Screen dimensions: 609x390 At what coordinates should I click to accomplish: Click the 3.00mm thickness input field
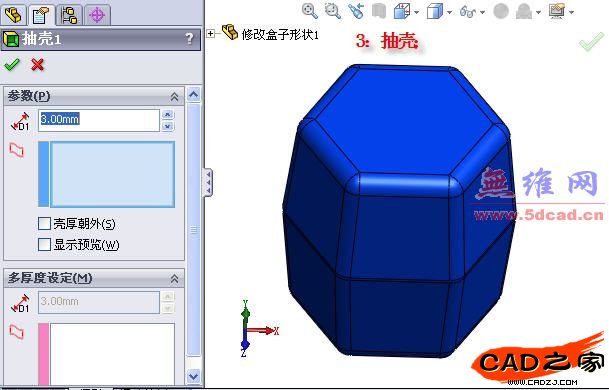(99, 120)
